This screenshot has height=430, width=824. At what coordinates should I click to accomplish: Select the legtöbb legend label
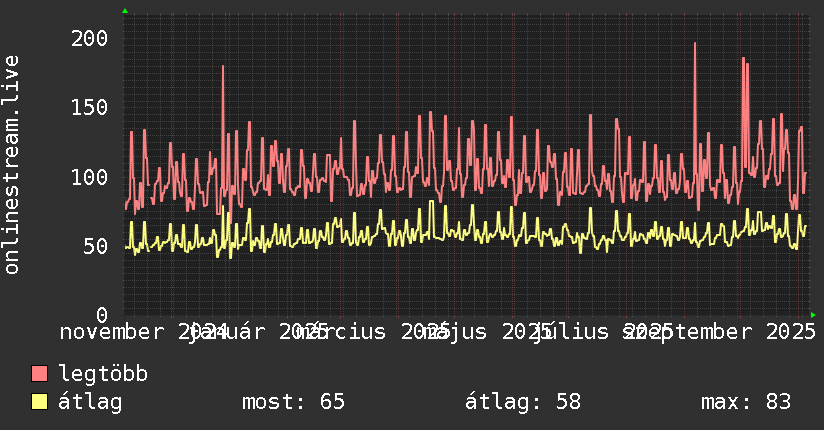click(103, 373)
